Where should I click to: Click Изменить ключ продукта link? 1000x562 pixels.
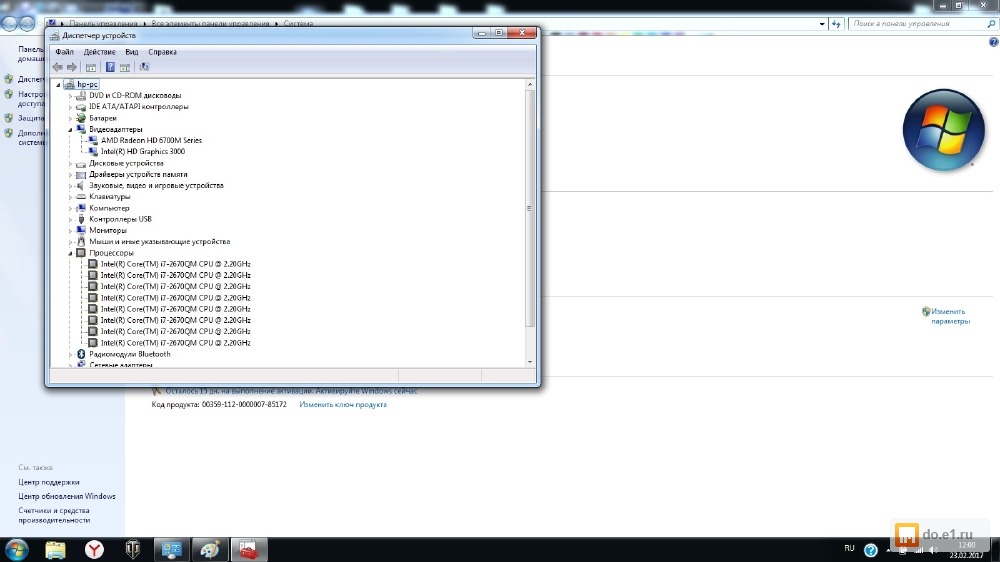(343, 404)
